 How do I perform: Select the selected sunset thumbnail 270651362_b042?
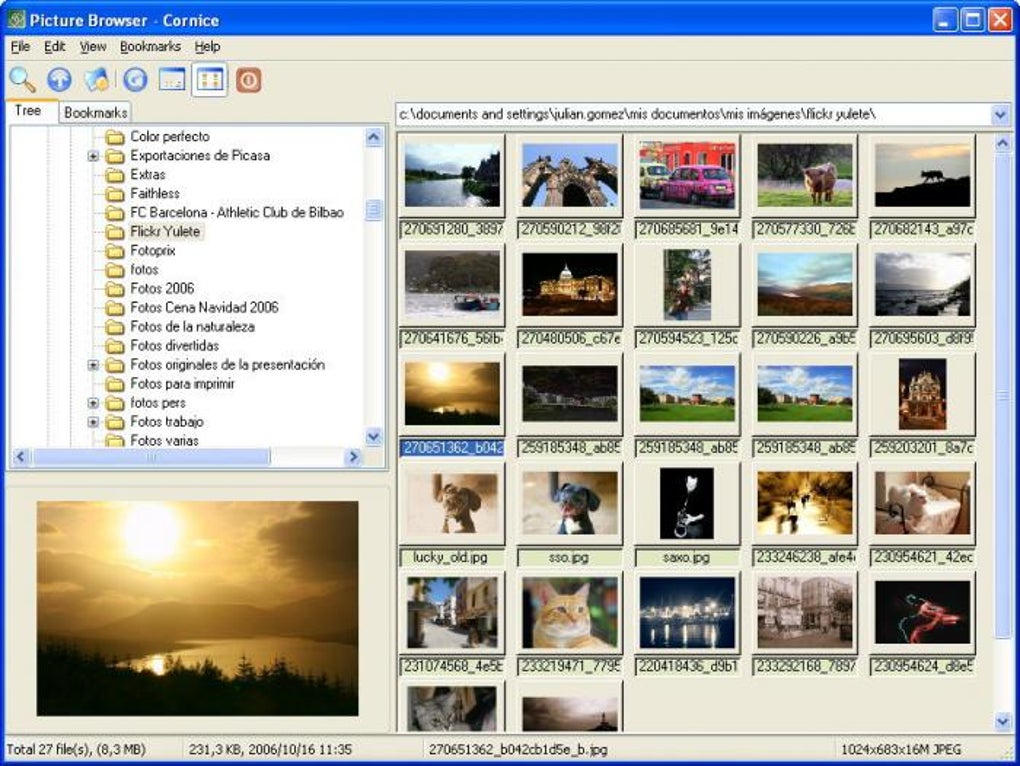pyautogui.click(x=452, y=394)
